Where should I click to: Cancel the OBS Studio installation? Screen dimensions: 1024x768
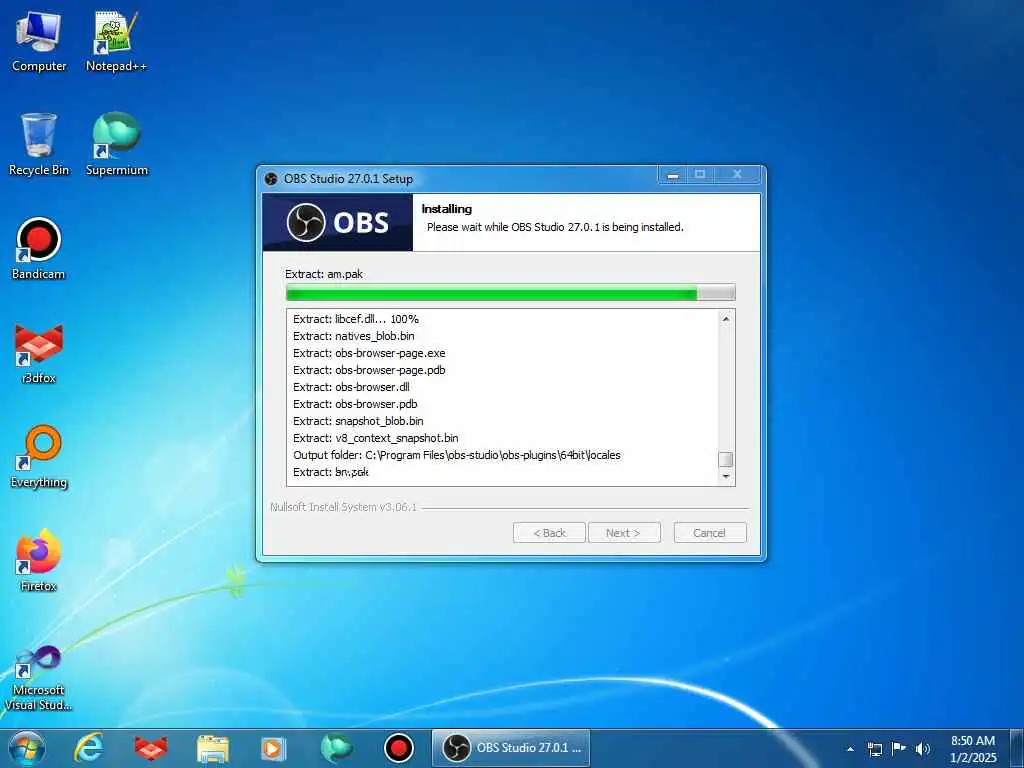[710, 533]
